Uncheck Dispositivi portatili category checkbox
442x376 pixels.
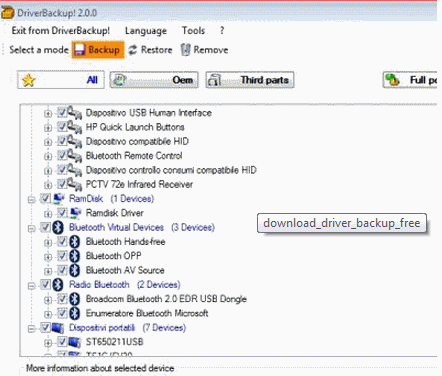pyautogui.click(x=45, y=327)
